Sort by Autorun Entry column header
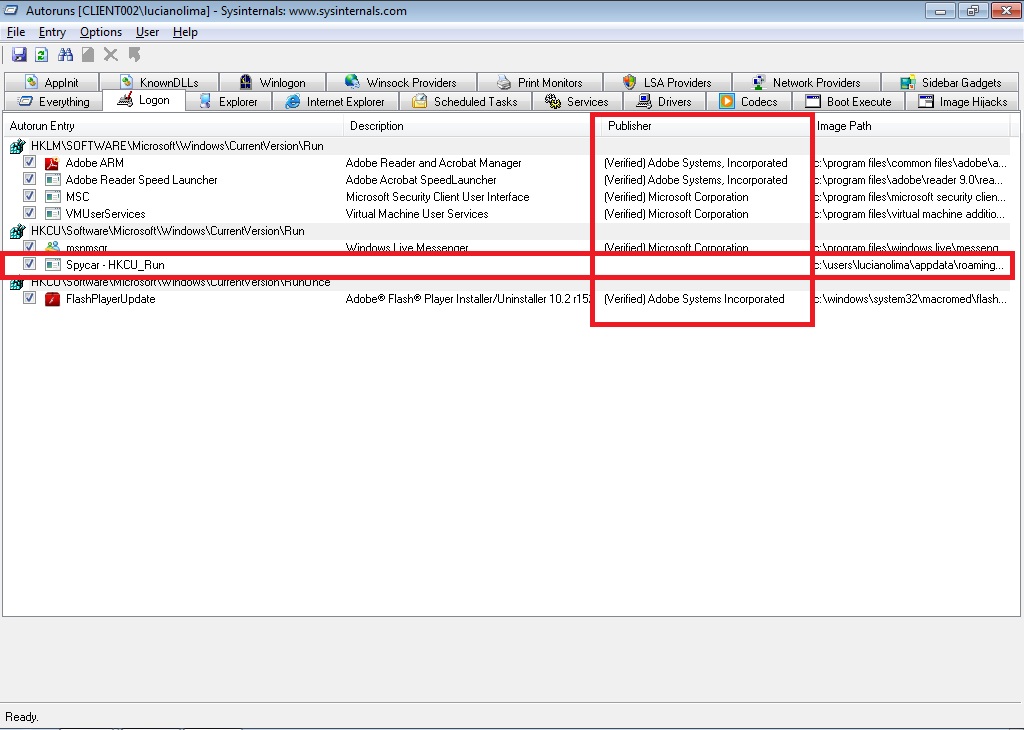This screenshot has height=730, width=1024. pos(174,126)
